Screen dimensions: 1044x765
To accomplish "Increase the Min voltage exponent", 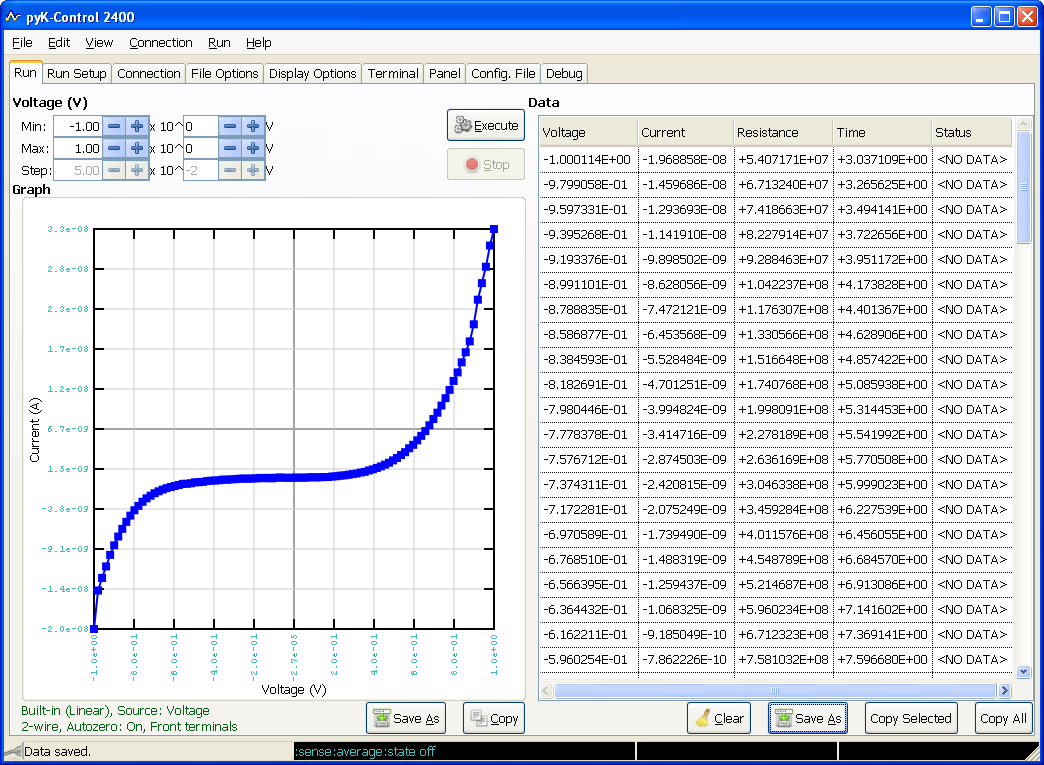I will 252,126.
